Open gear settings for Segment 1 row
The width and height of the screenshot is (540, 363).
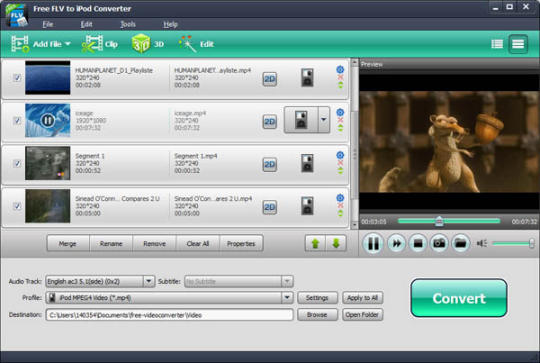(340, 155)
